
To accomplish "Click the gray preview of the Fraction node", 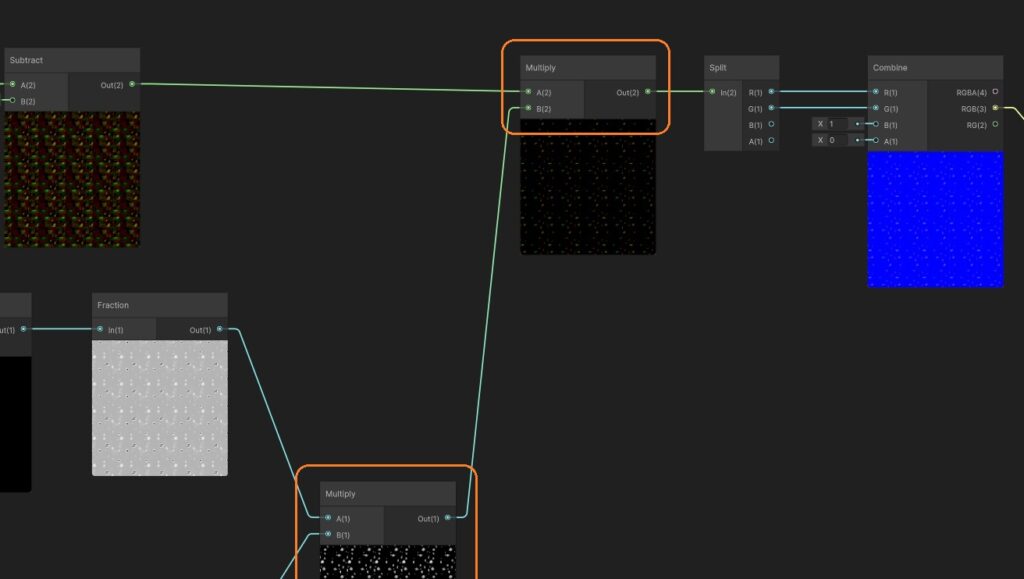I will pyautogui.click(x=159, y=407).
